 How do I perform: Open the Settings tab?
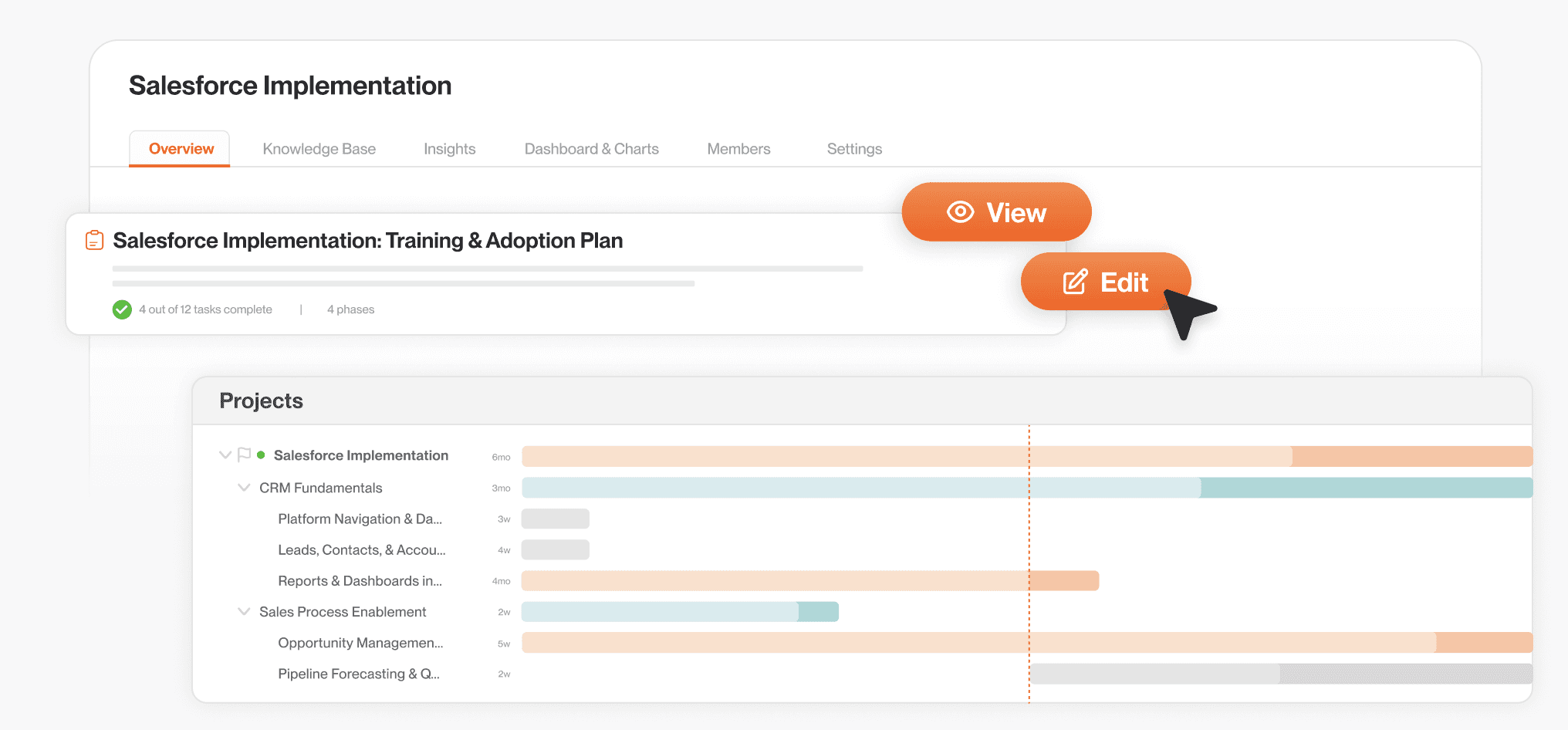pyautogui.click(x=854, y=149)
